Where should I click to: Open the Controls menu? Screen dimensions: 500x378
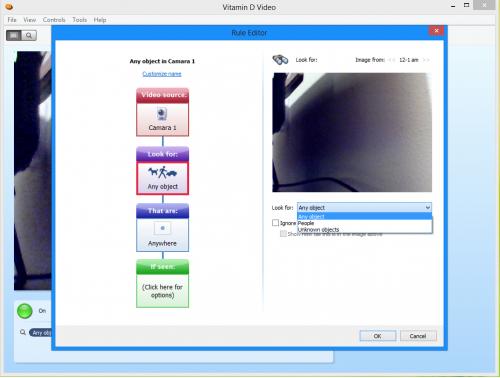[54, 20]
